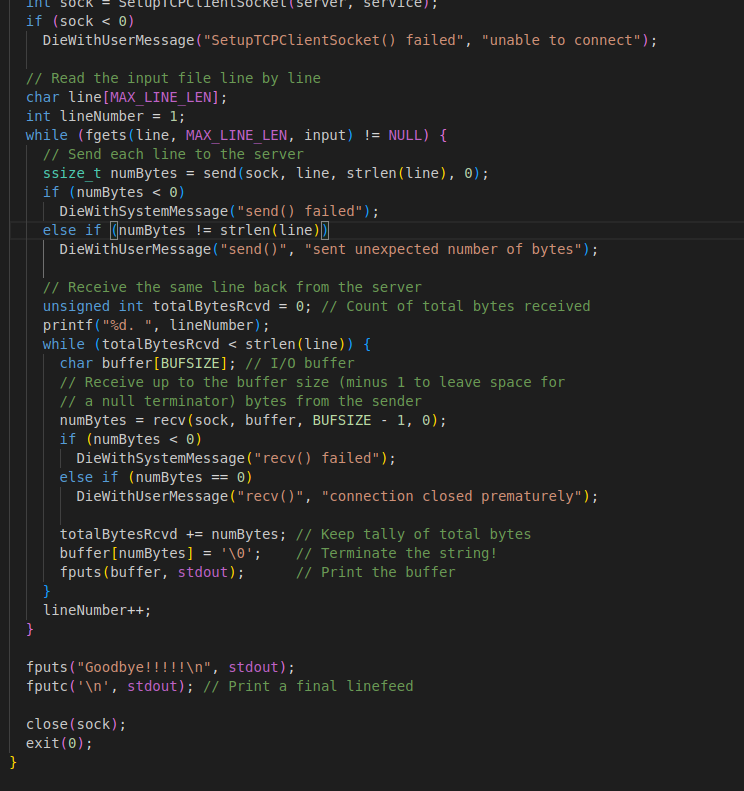Image resolution: width=744 pixels, height=791 pixels.
Task: Click 'BUFSIZE - 1' argument in recv call
Action: (359, 421)
